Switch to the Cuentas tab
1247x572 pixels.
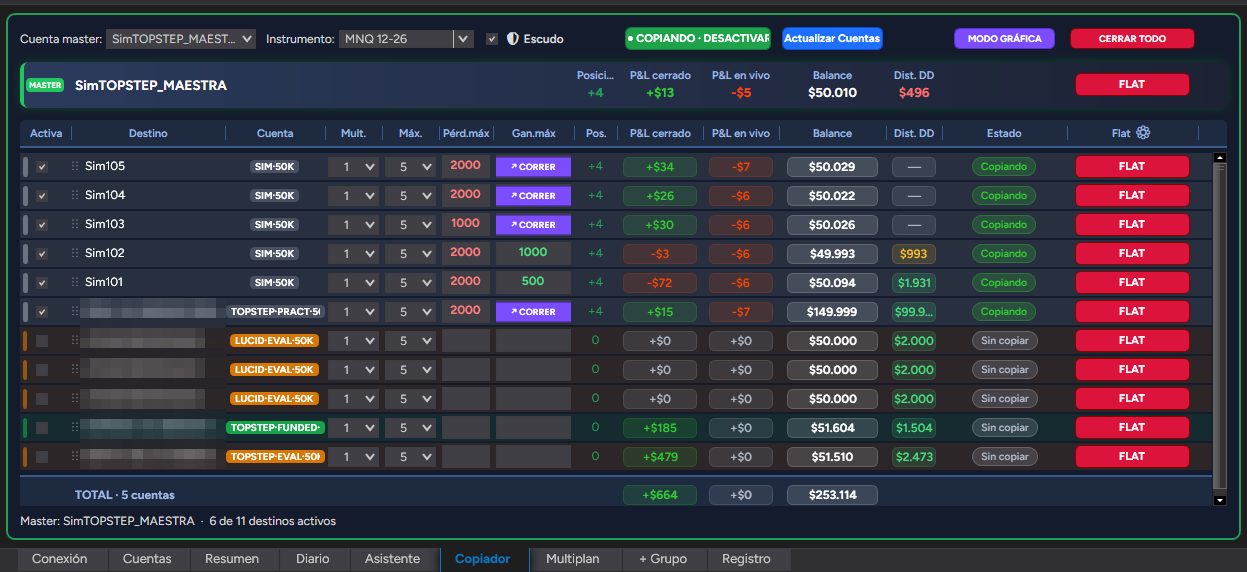pyautogui.click(x=147, y=559)
